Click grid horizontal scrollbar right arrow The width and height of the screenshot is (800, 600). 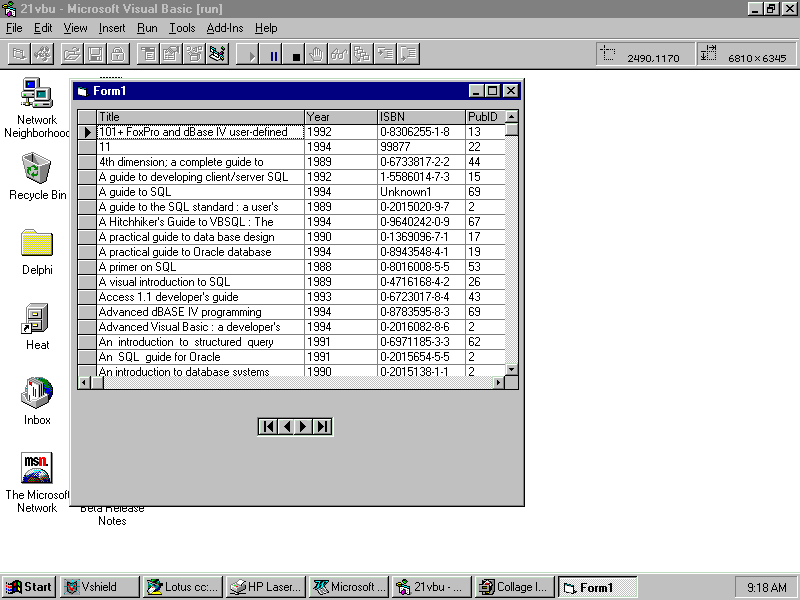click(x=497, y=383)
